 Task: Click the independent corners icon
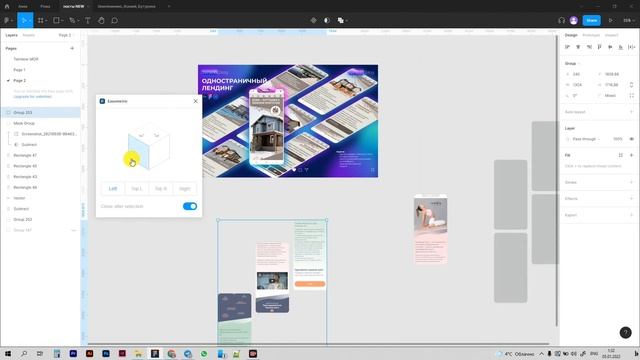(631, 96)
